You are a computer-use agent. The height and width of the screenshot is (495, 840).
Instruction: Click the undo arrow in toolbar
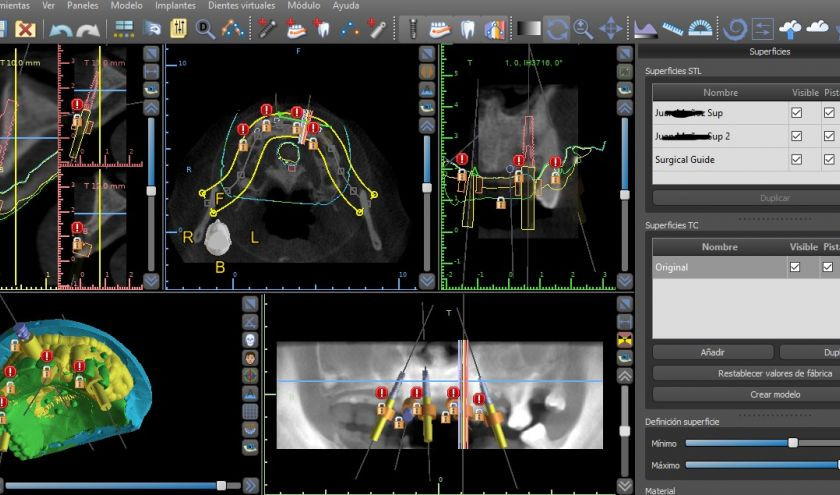point(59,29)
